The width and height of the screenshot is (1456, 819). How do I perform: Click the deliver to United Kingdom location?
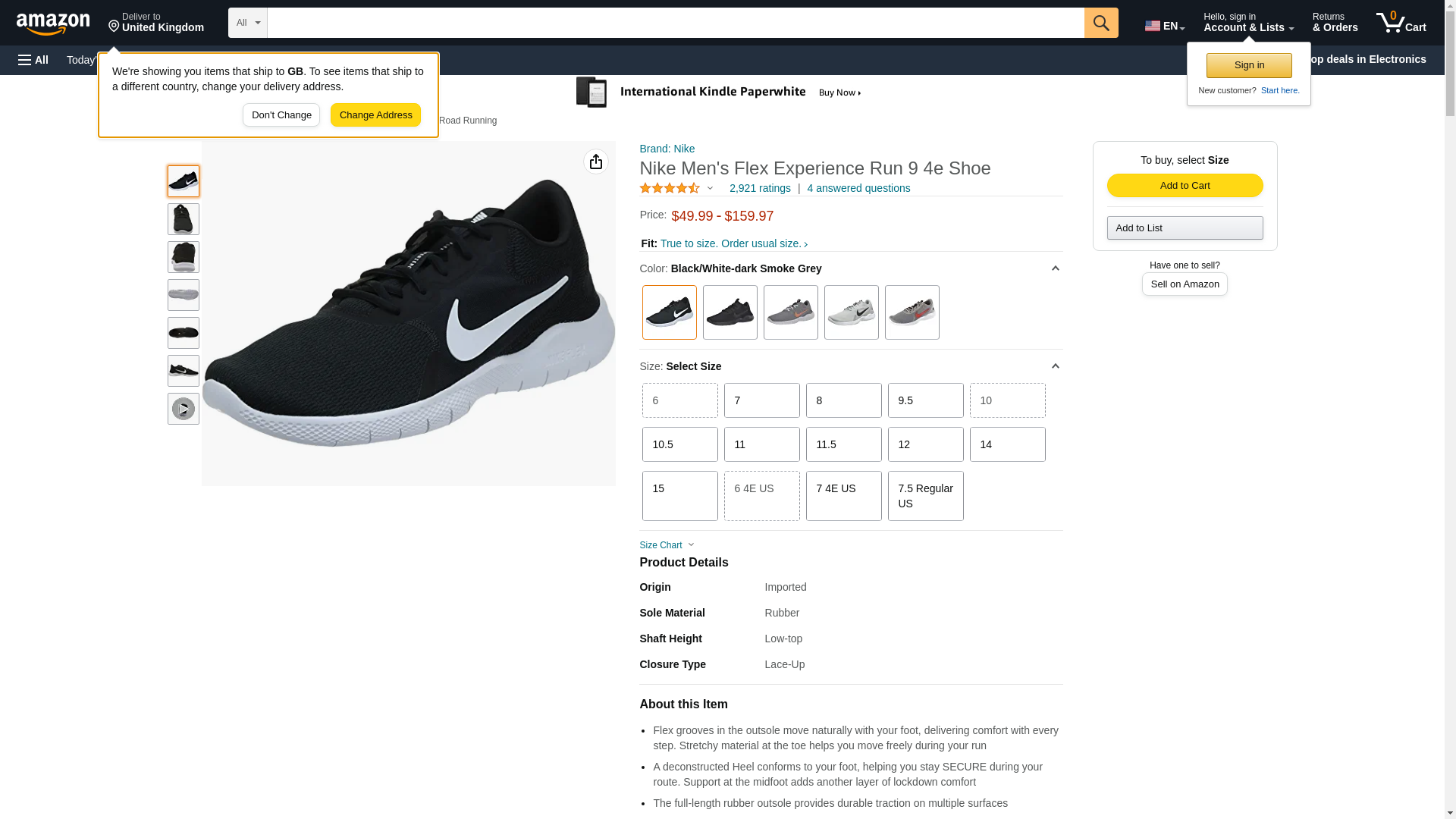(x=155, y=23)
